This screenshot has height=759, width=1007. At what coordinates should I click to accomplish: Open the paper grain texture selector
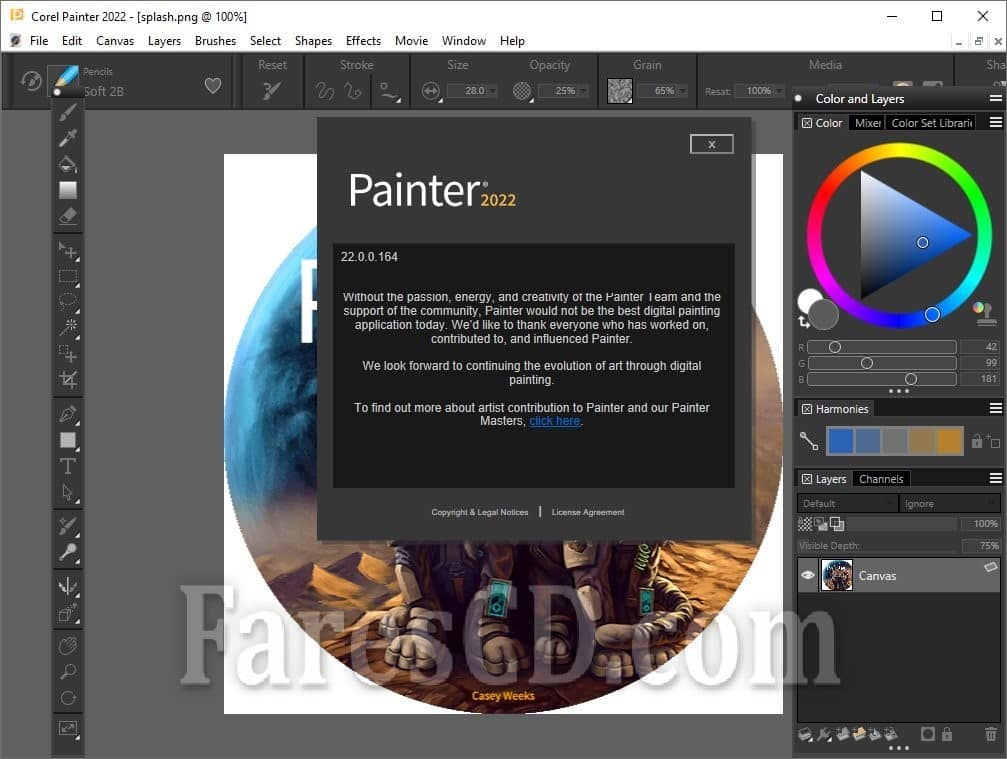(x=620, y=91)
